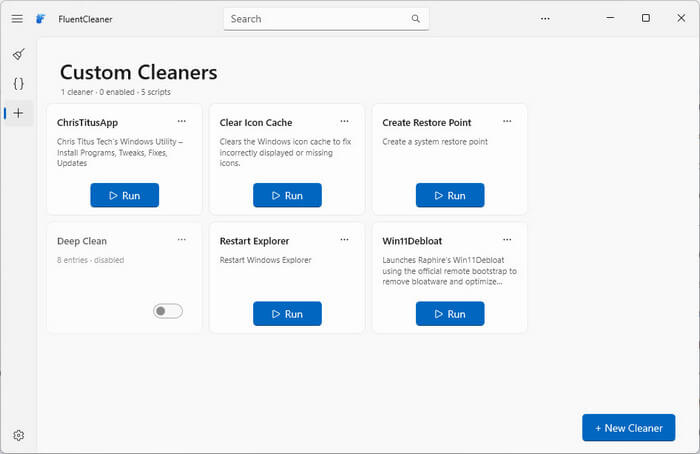Image resolution: width=700 pixels, height=454 pixels.
Task: Run the Restart Explorer script
Action: point(288,313)
